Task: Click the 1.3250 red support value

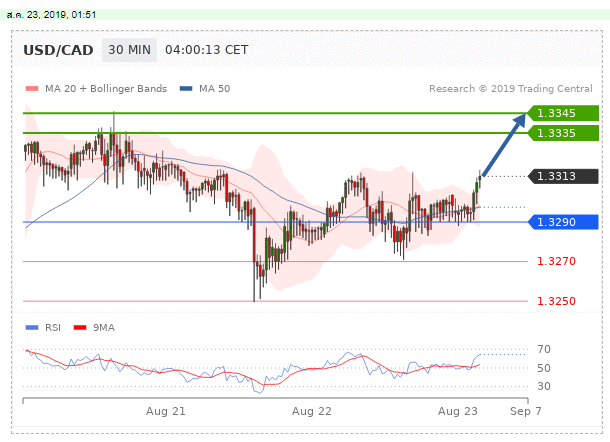Action: (x=556, y=301)
